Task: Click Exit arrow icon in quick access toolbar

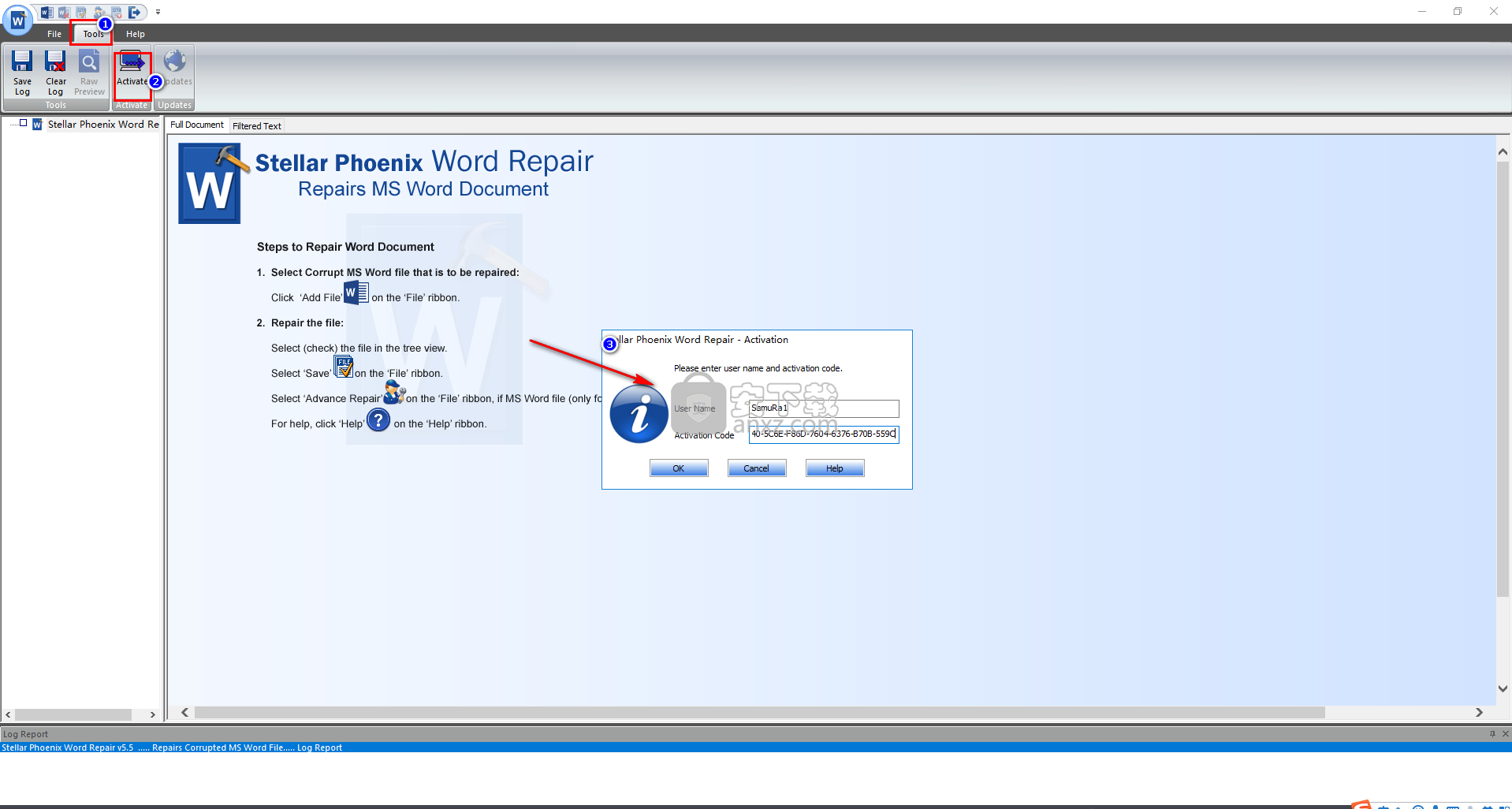Action: pyautogui.click(x=134, y=12)
